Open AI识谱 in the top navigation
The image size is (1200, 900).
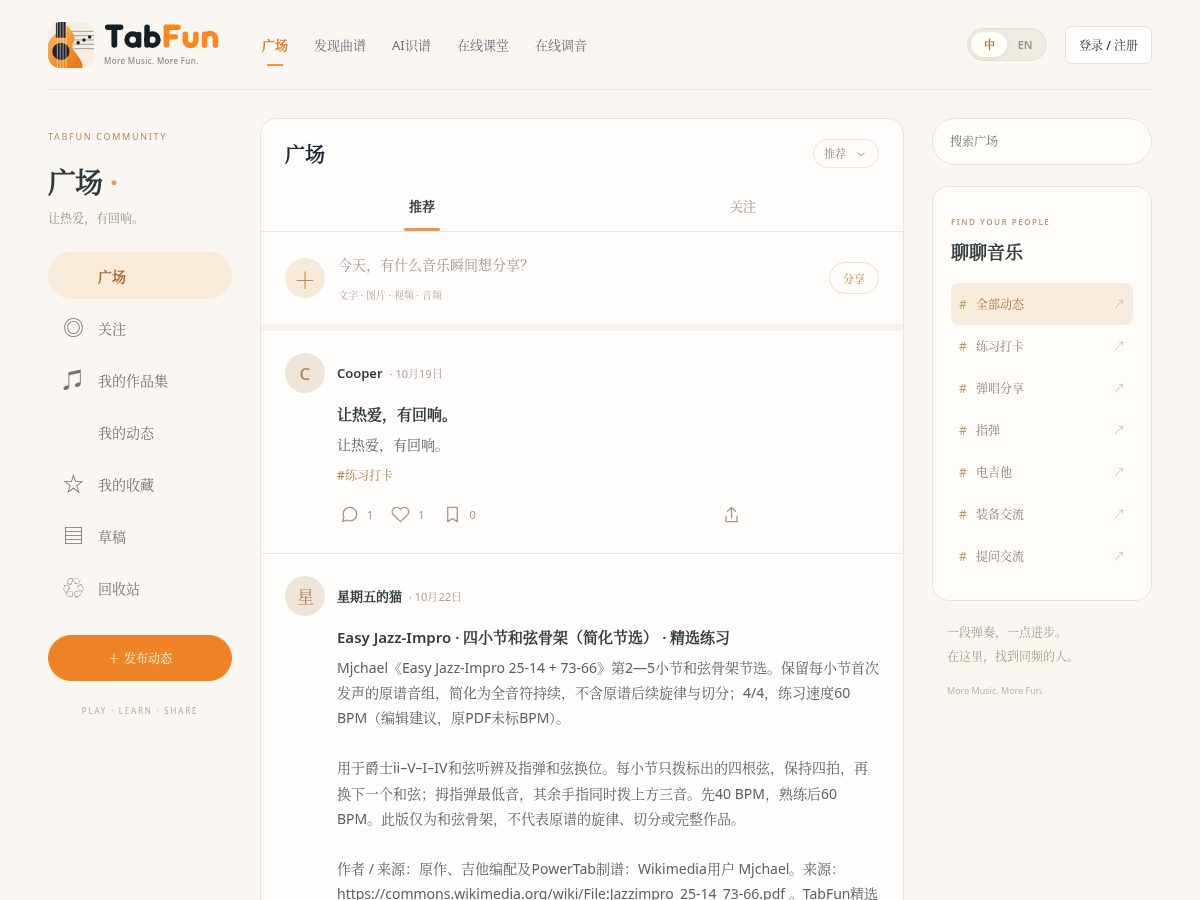coord(411,45)
